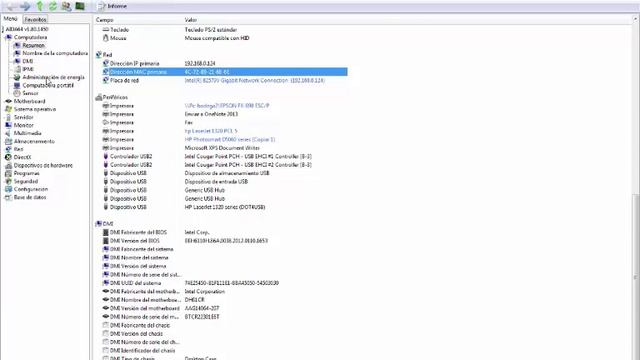640x360 pixels.
Task: Open the Intel(R) 82579V Gigabit Network Connection link
Action: (x=255, y=80)
